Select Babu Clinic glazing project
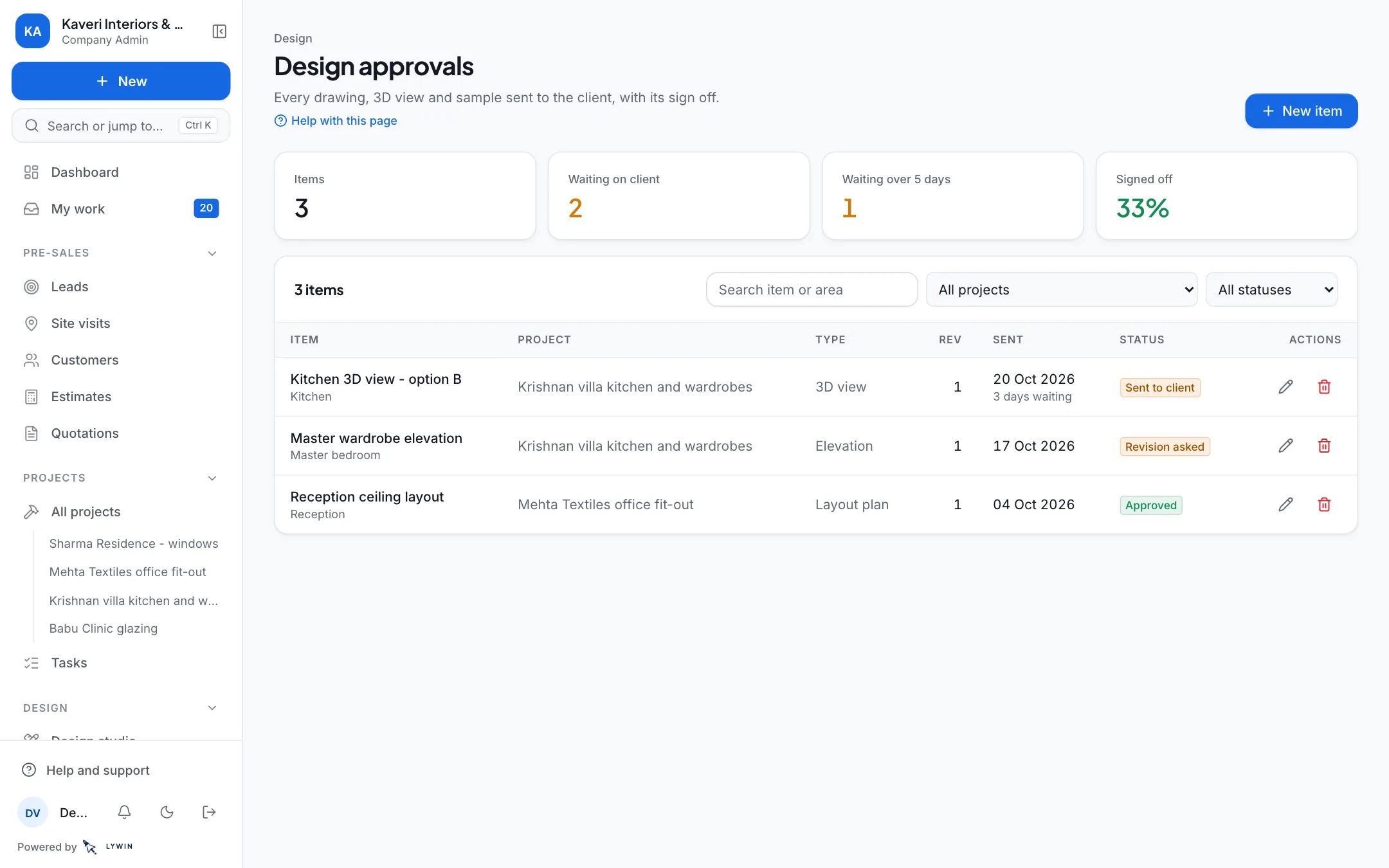This screenshot has width=1389, height=868. (x=103, y=629)
